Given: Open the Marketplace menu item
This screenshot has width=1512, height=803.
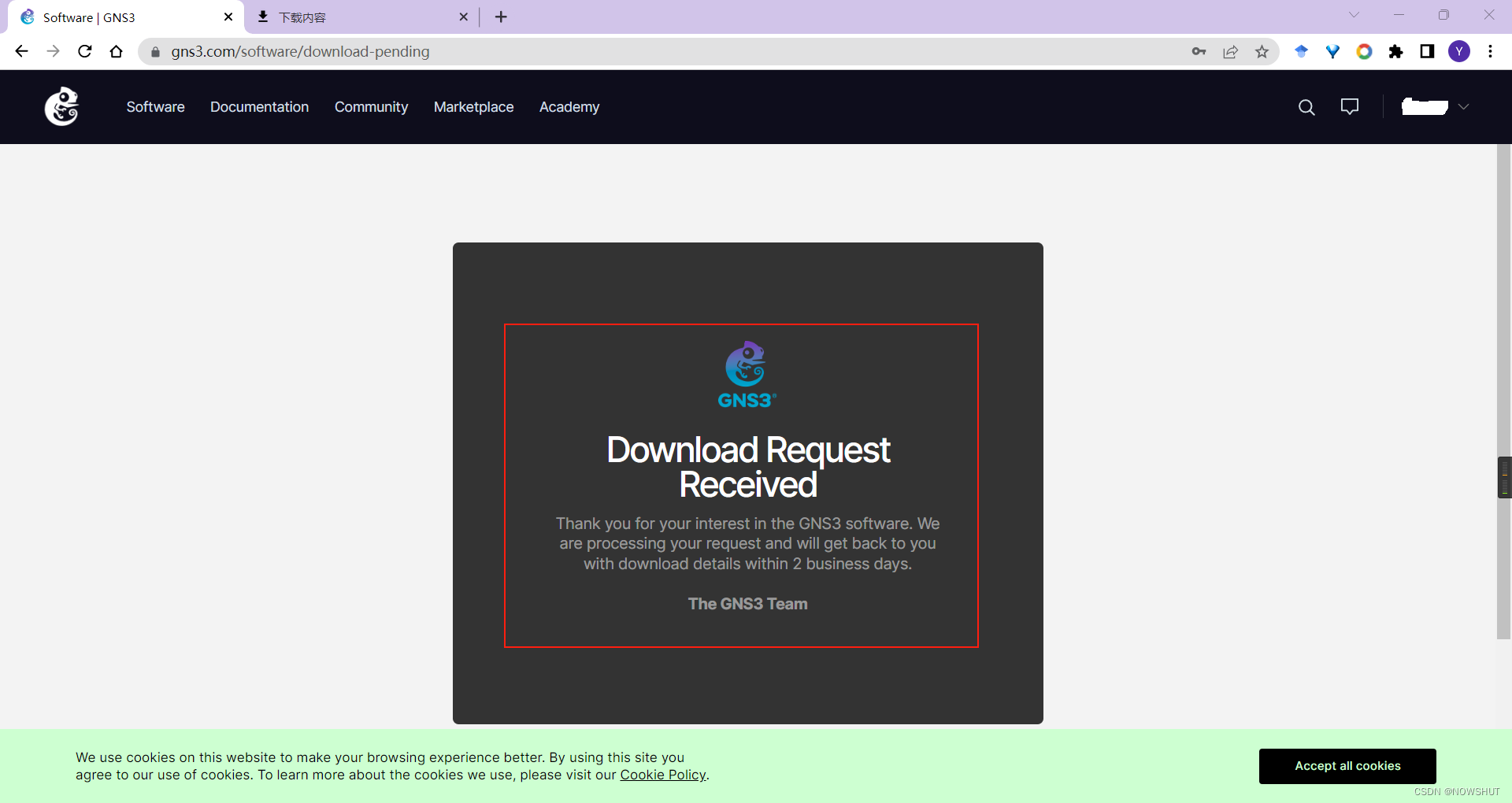Looking at the screenshot, I should click(473, 107).
